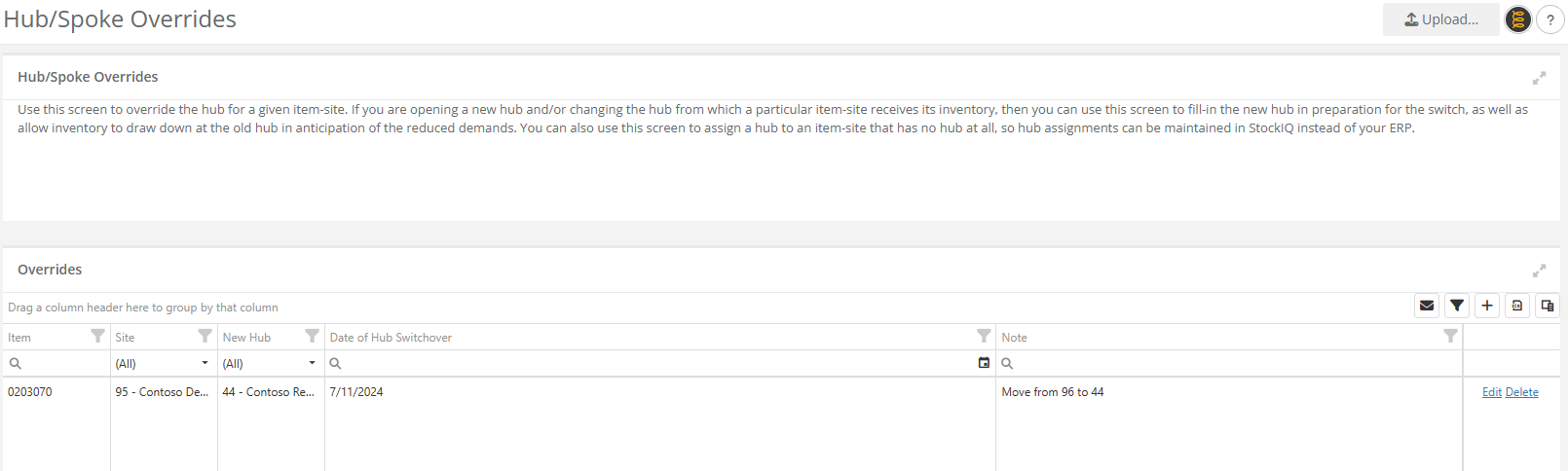1568x471 pixels.
Task: Click the Item search filter field
Action: point(56,363)
